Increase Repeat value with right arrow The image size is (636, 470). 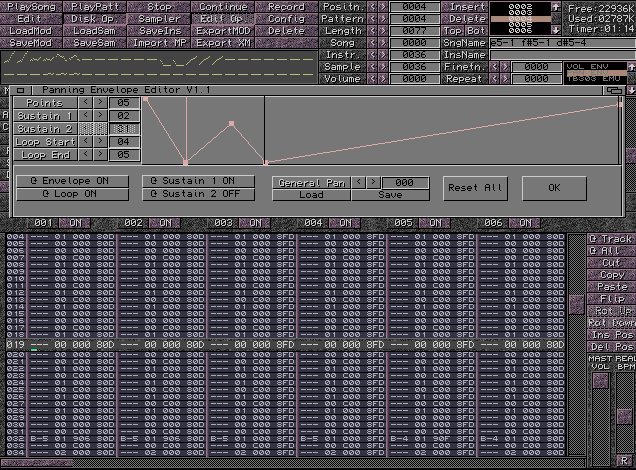point(505,79)
